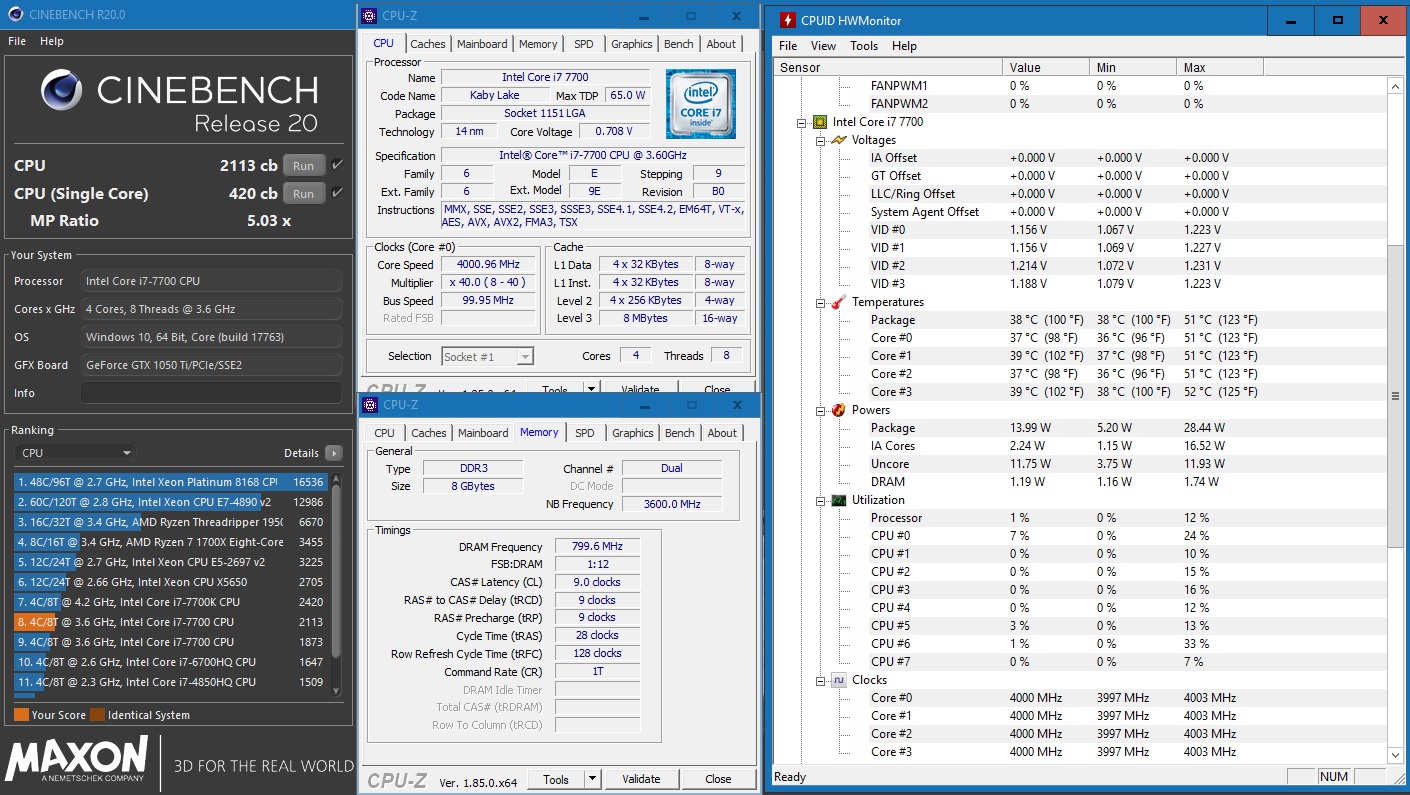Image resolution: width=1410 pixels, height=795 pixels.
Task: Select ranking entry Intel Core i7-7700K CPU
Action: click(x=171, y=602)
